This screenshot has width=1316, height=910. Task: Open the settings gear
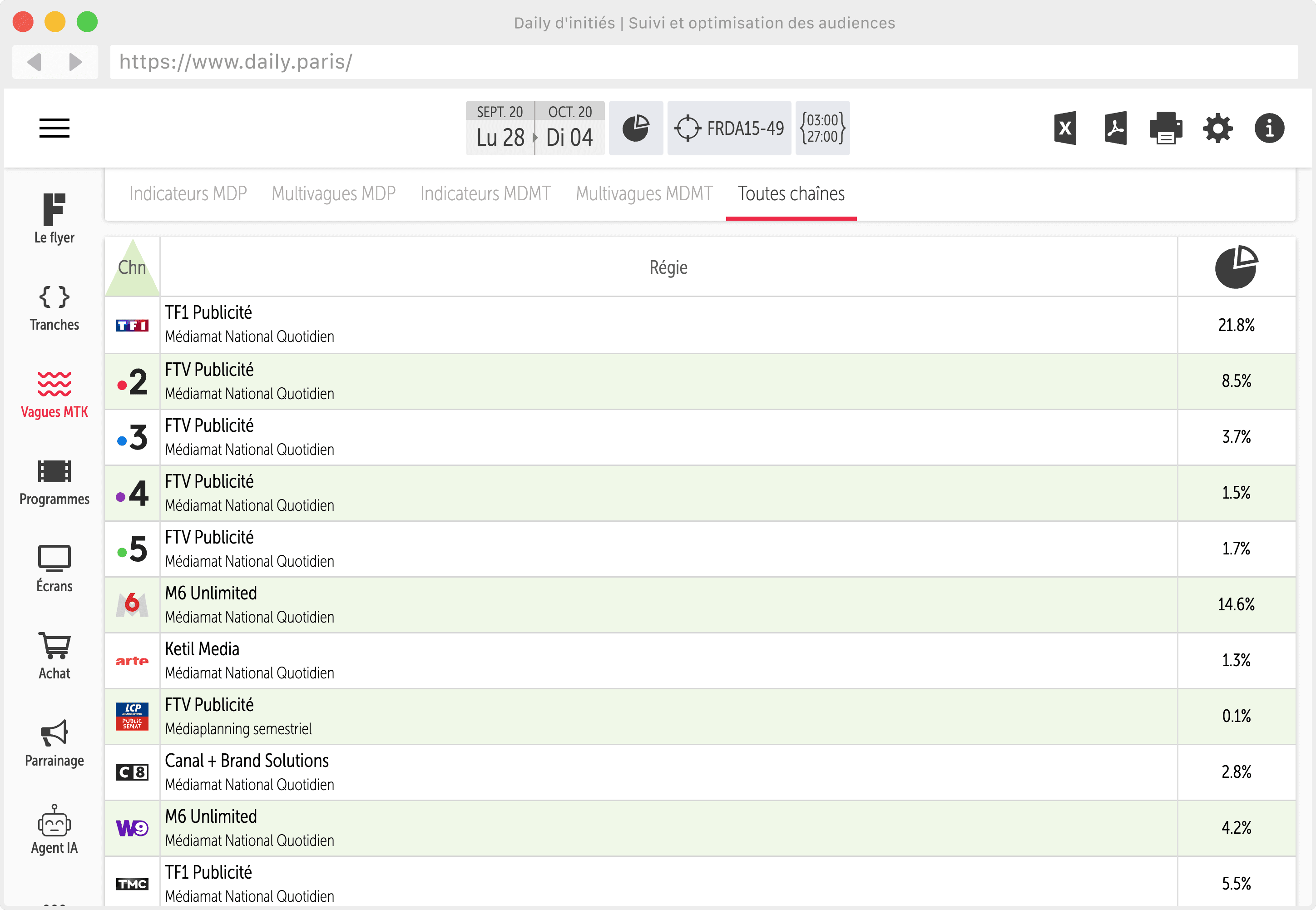pyautogui.click(x=1217, y=128)
